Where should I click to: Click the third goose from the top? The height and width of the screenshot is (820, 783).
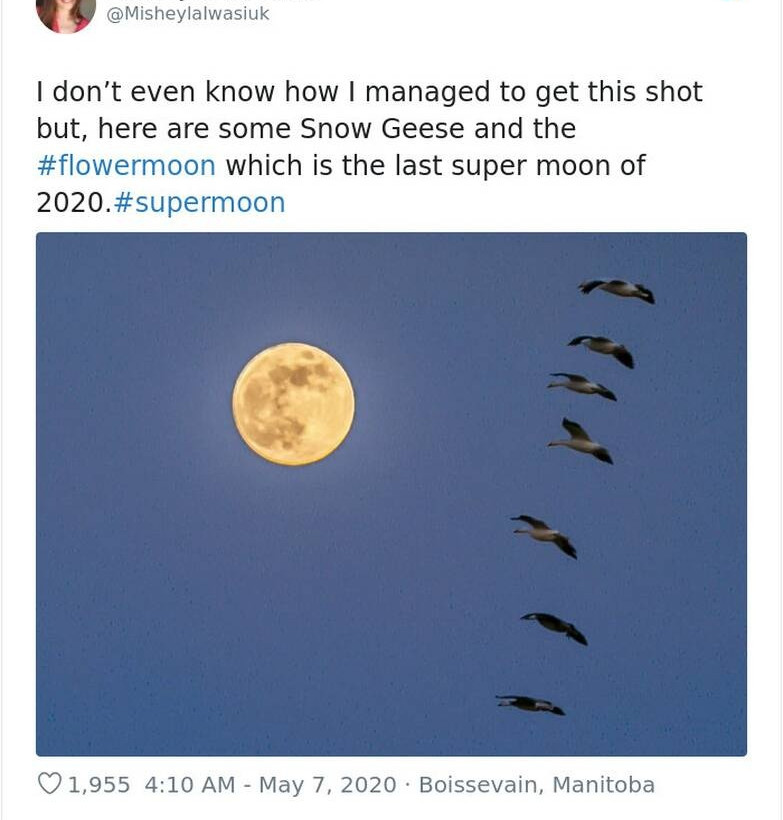582,386
